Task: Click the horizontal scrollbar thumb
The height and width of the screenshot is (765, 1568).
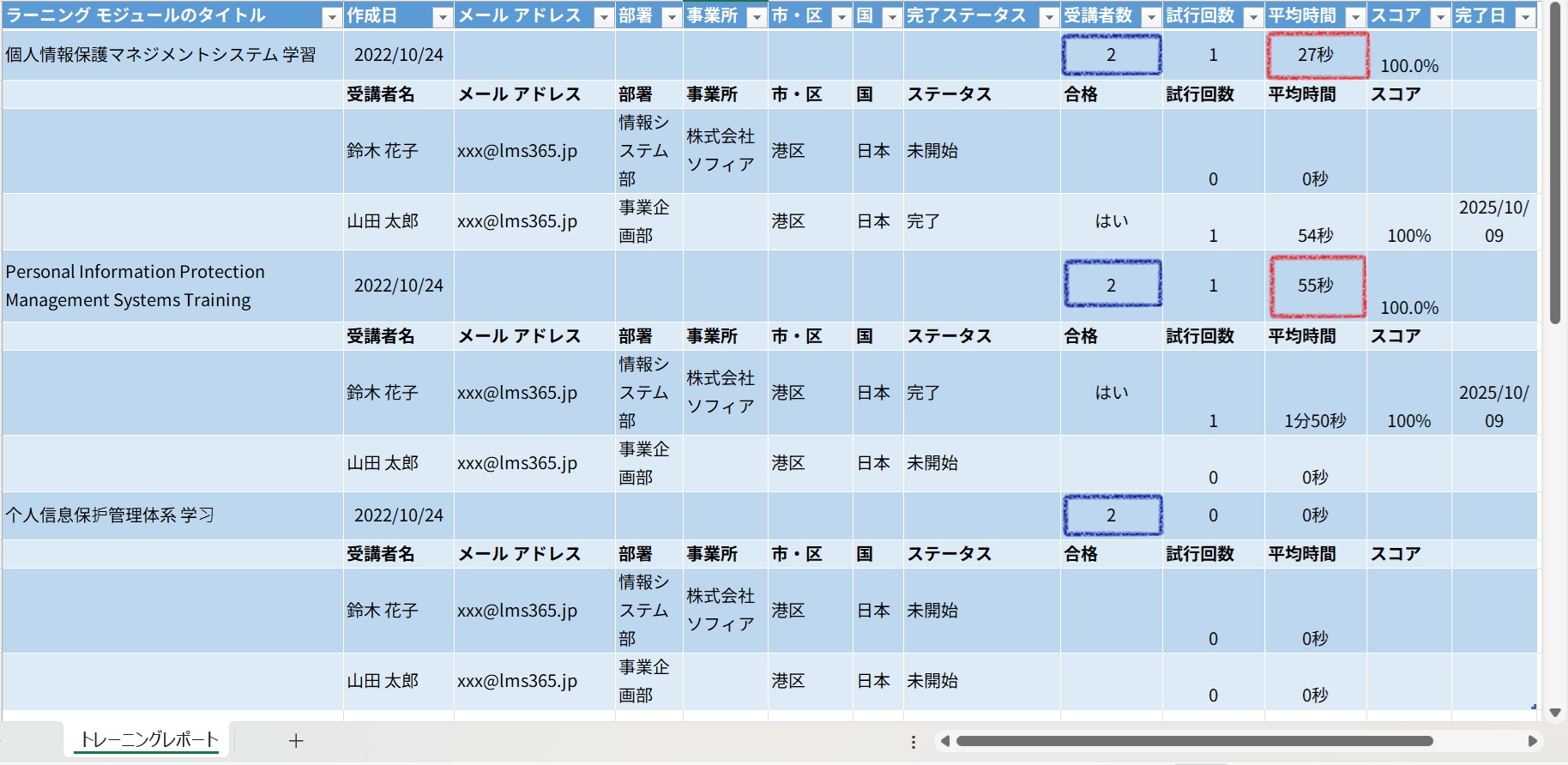Action: (1195, 741)
